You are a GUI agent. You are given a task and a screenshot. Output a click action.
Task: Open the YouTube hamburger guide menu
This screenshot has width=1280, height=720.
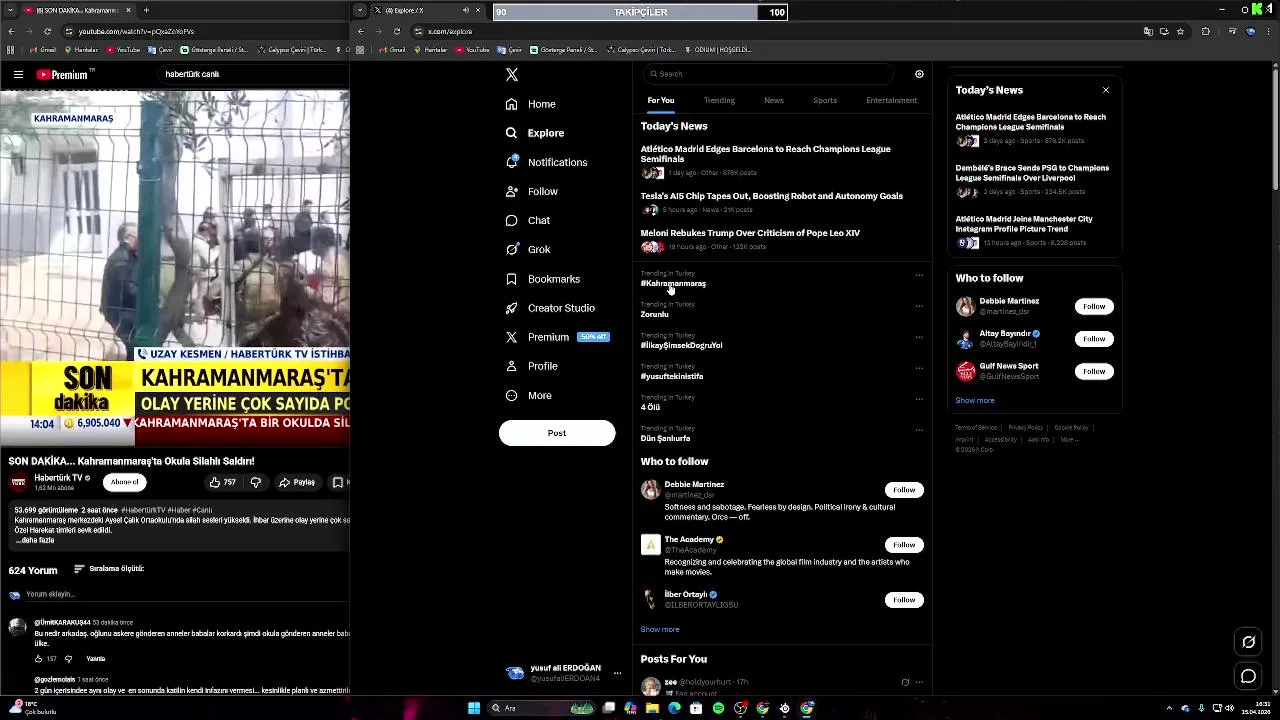pos(18,74)
